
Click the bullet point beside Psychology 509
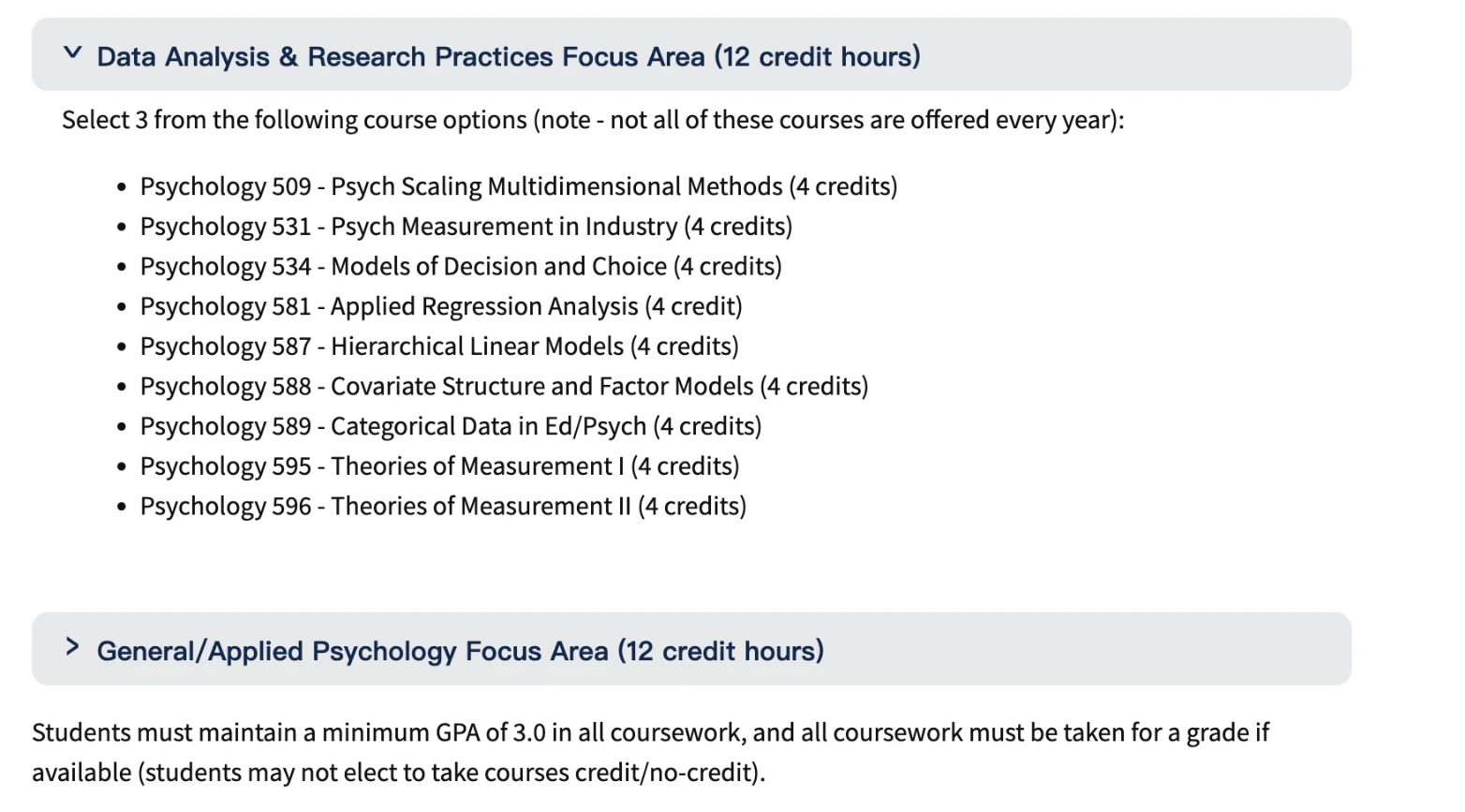[122, 187]
